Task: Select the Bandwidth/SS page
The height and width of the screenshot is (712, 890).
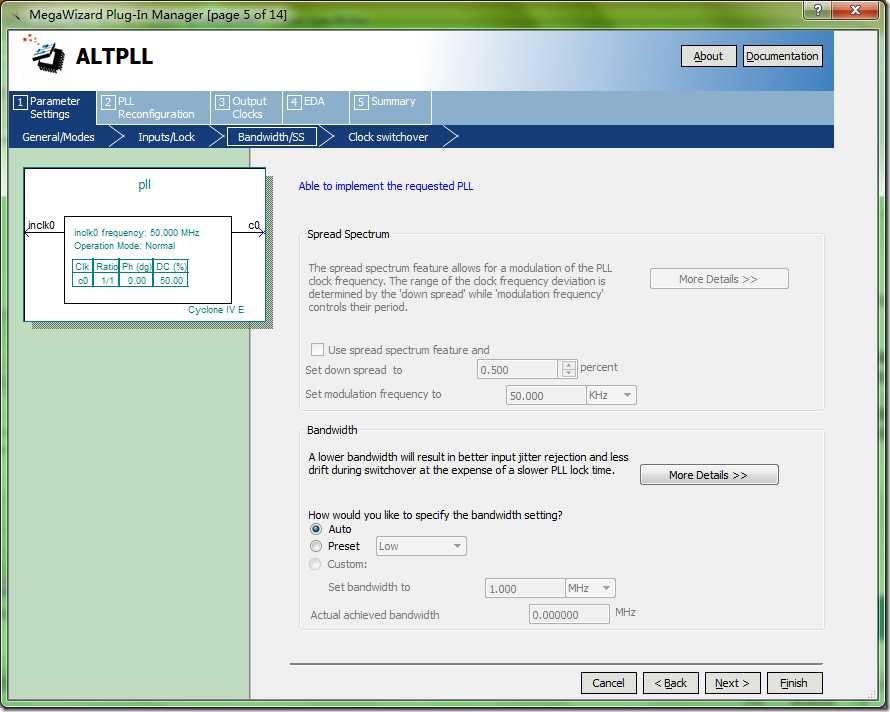Action: pos(271,137)
